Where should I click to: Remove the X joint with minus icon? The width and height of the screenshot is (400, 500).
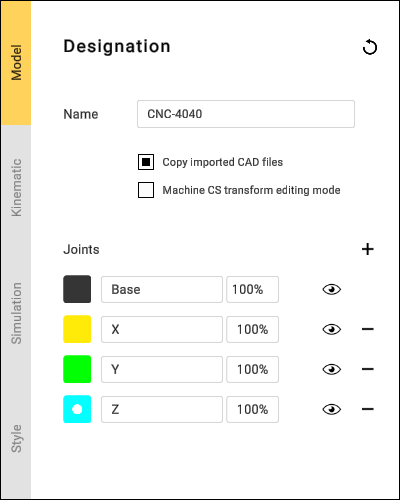pos(368,329)
